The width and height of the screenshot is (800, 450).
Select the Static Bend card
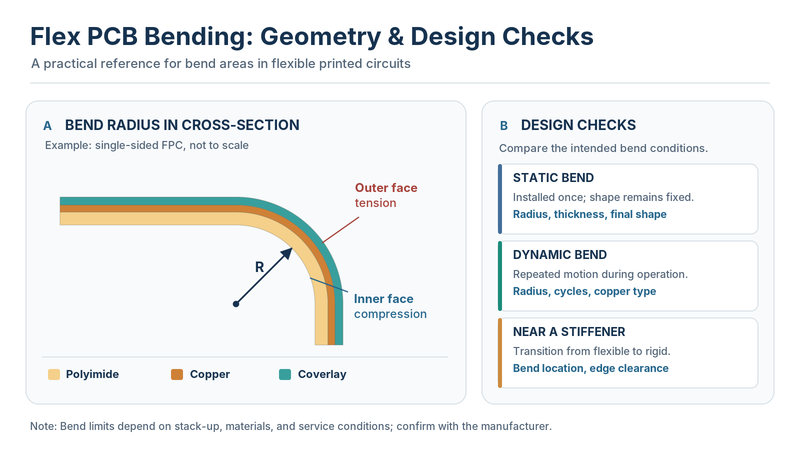coord(628,199)
